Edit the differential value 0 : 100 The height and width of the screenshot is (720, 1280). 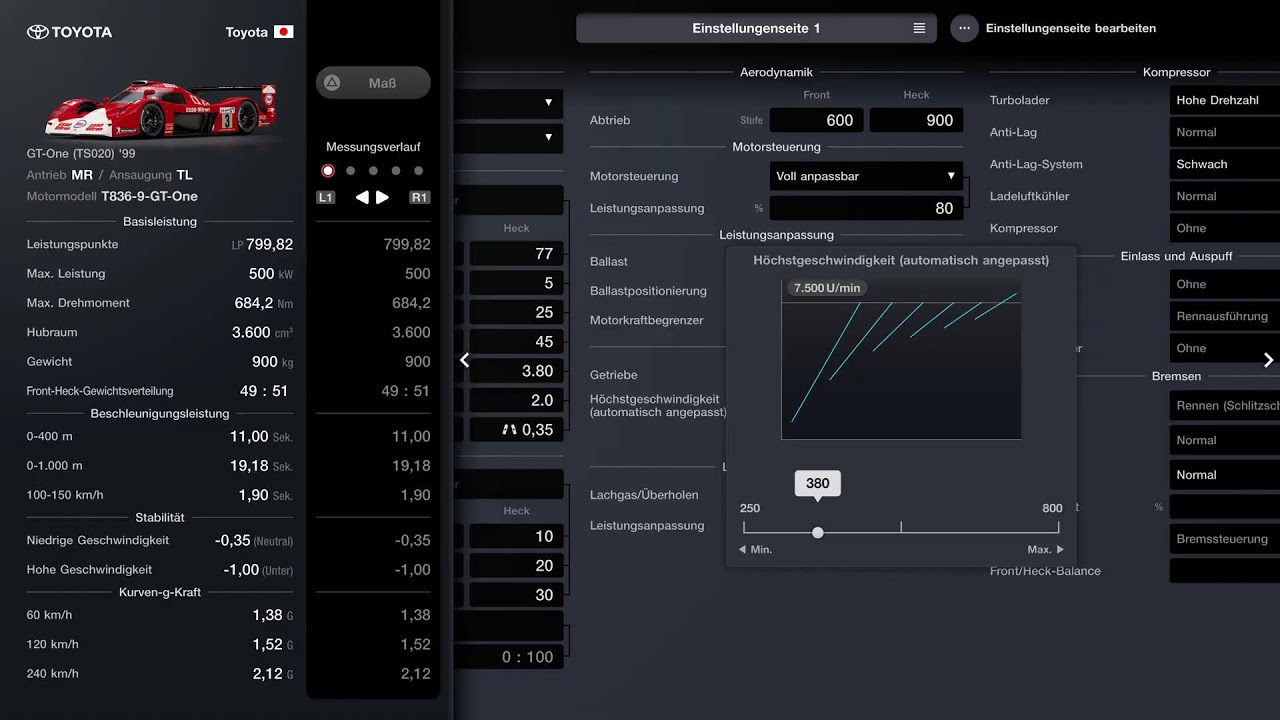pyautogui.click(x=510, y=657)
